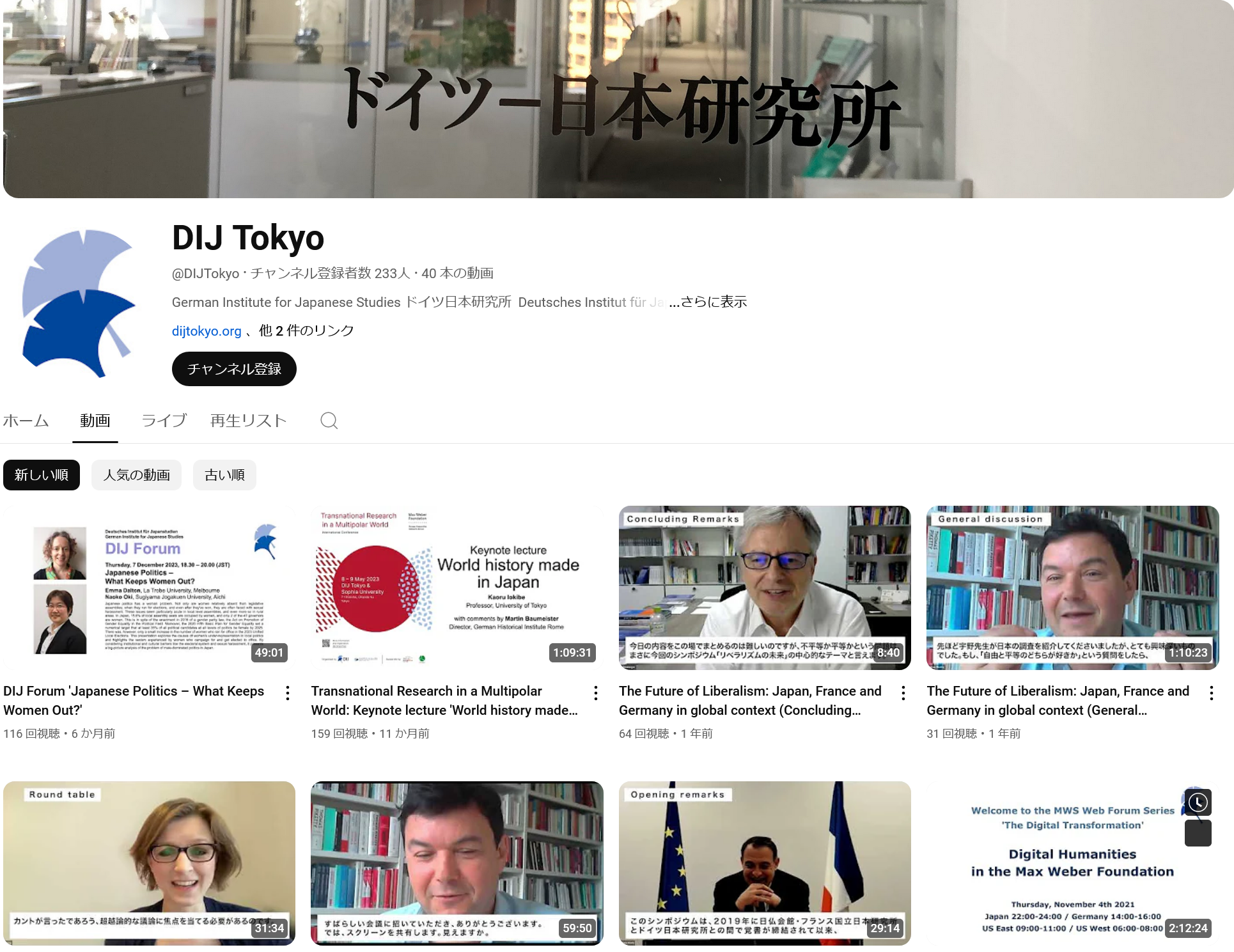Screen dimensions: 1234x952
Task: Expand channel description via ...さらに表示
Action: 708,302
